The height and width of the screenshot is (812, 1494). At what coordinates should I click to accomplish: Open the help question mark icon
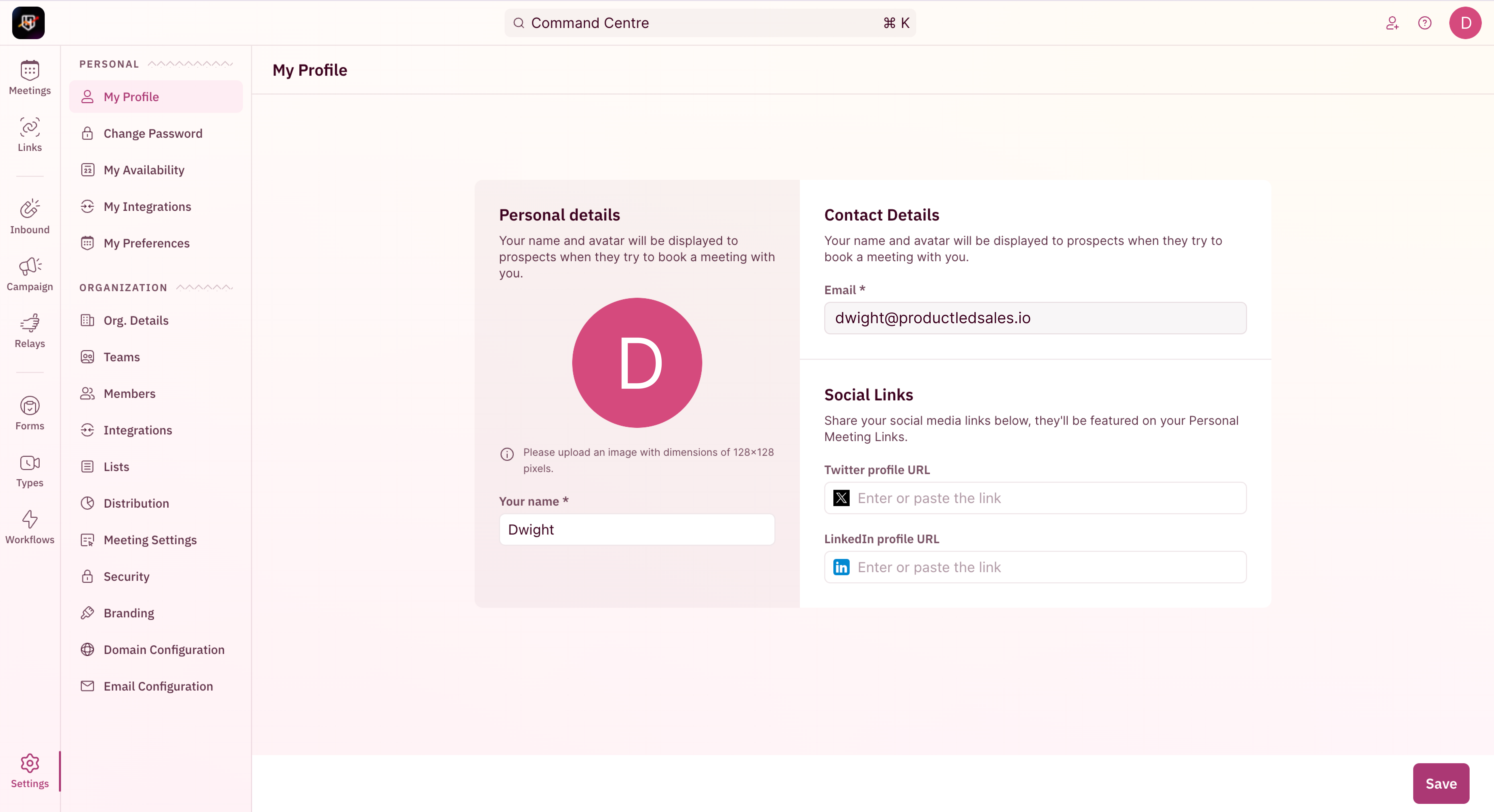pyautogui.click(x=1424, y=23)
